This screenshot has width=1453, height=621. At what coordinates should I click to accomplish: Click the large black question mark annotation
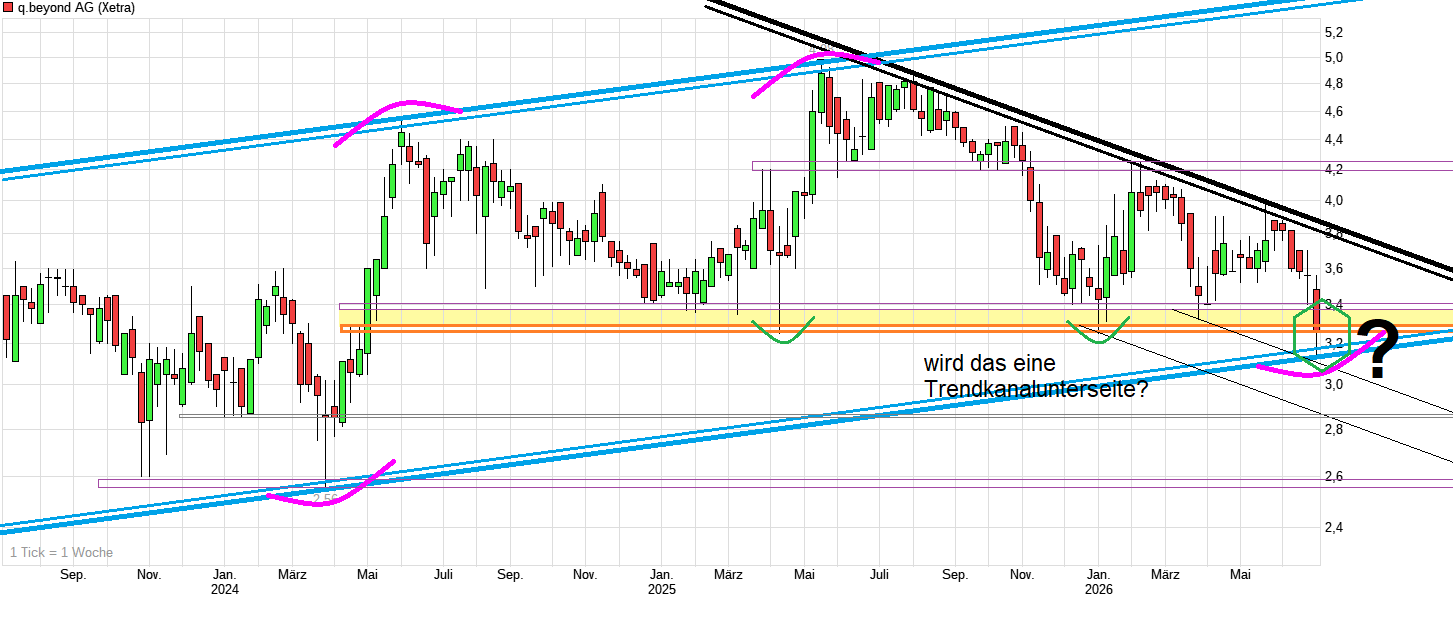coord(1378,348)
